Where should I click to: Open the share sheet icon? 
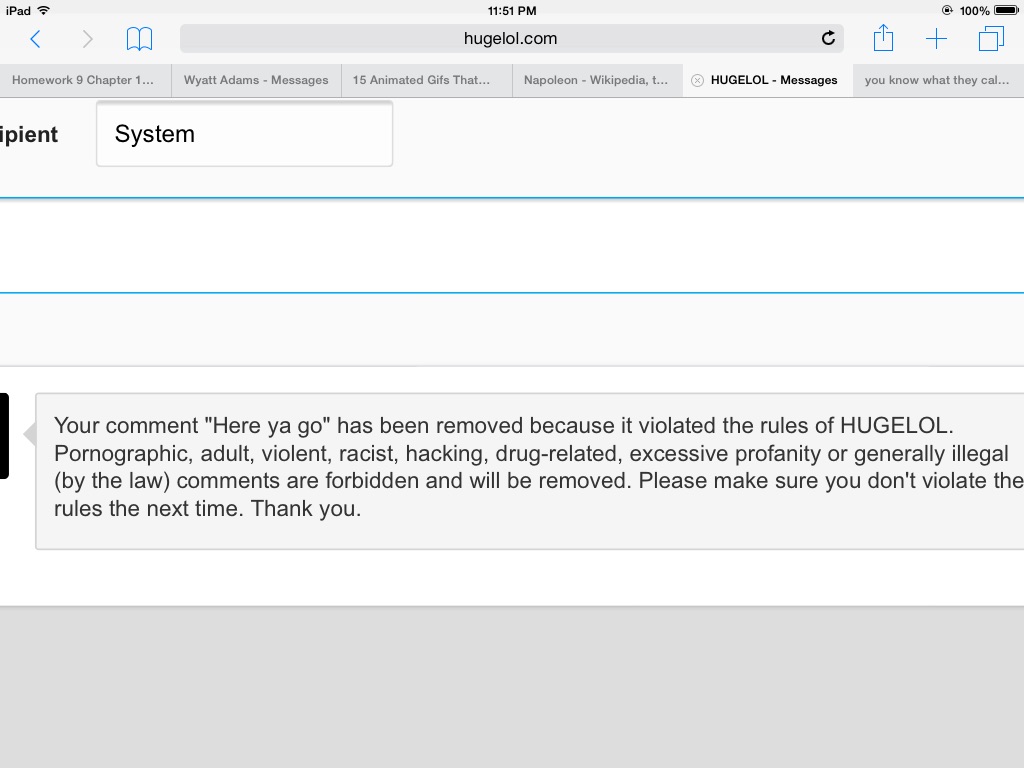(883, 38)
